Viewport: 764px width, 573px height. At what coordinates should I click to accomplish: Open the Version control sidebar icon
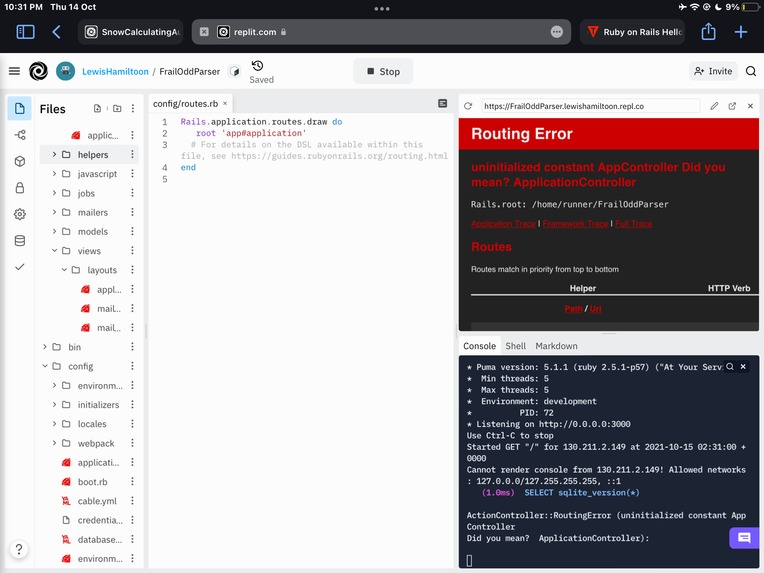coord(20,135)
